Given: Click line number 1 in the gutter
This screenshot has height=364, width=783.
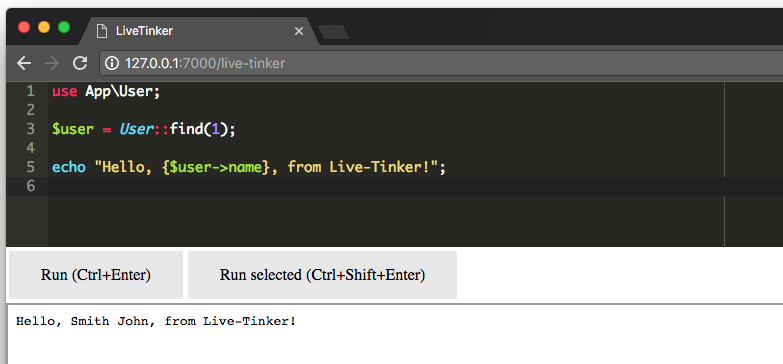Looking at the screenshot, I should click(30, 91).
